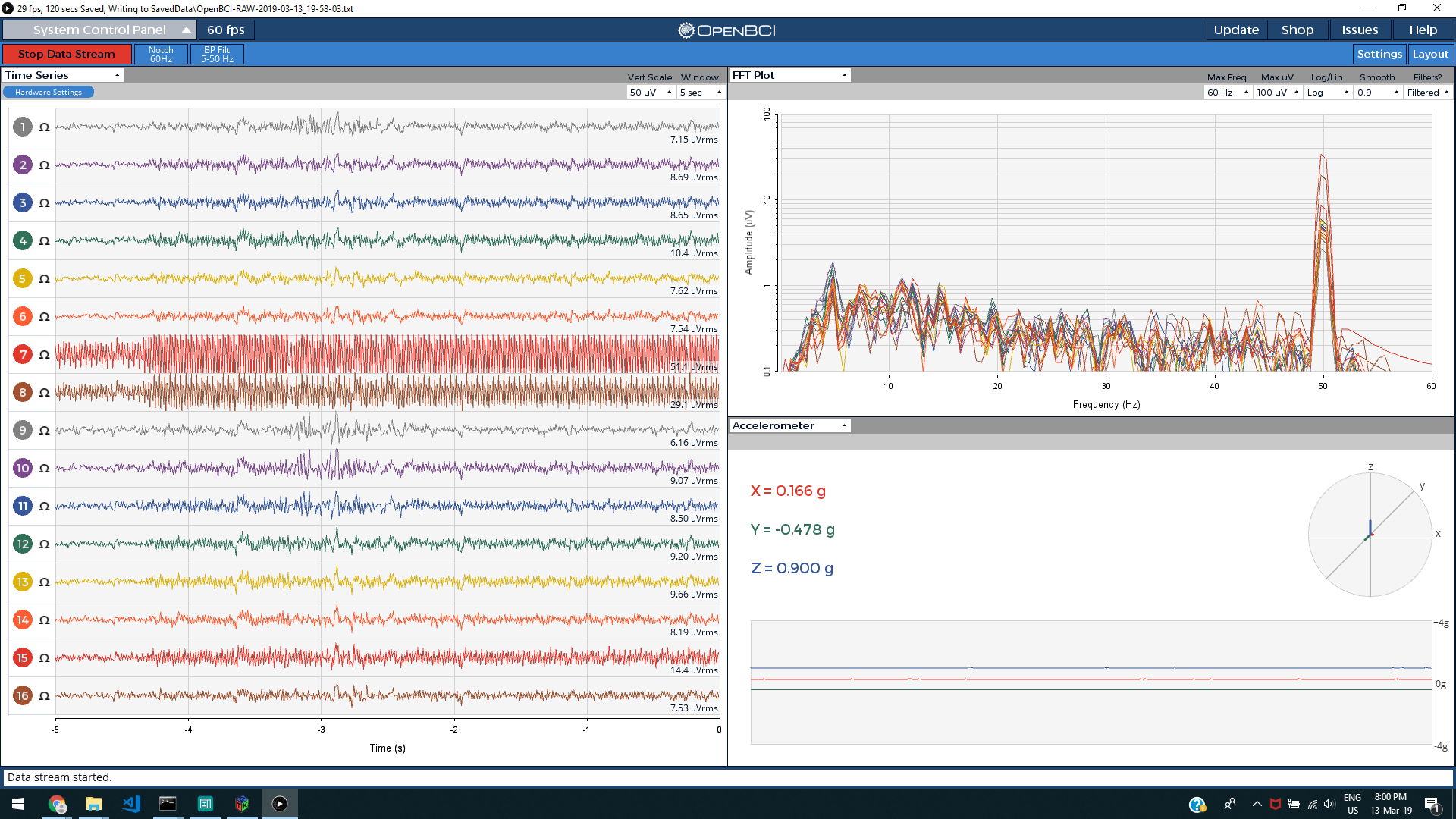Click impedance ohm icon for channel 3
1456x819 pixels.
45,203
